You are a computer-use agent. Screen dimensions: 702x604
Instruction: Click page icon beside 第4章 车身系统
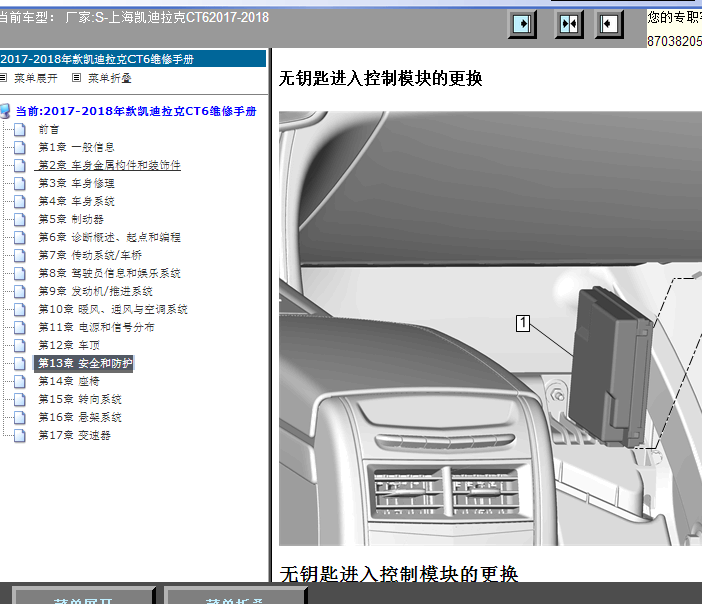pyautogui.click(x=19, y=201)
